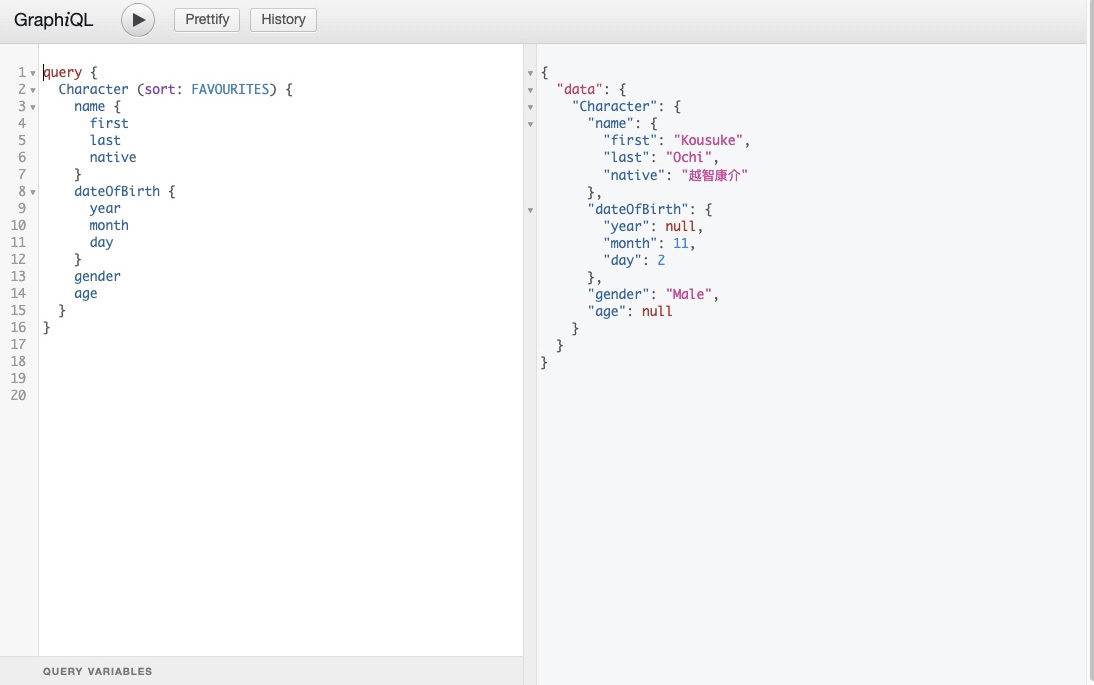The image size is (1094, 685).
Task: Click the Prettify button
Action: click(x=207, y=20)
